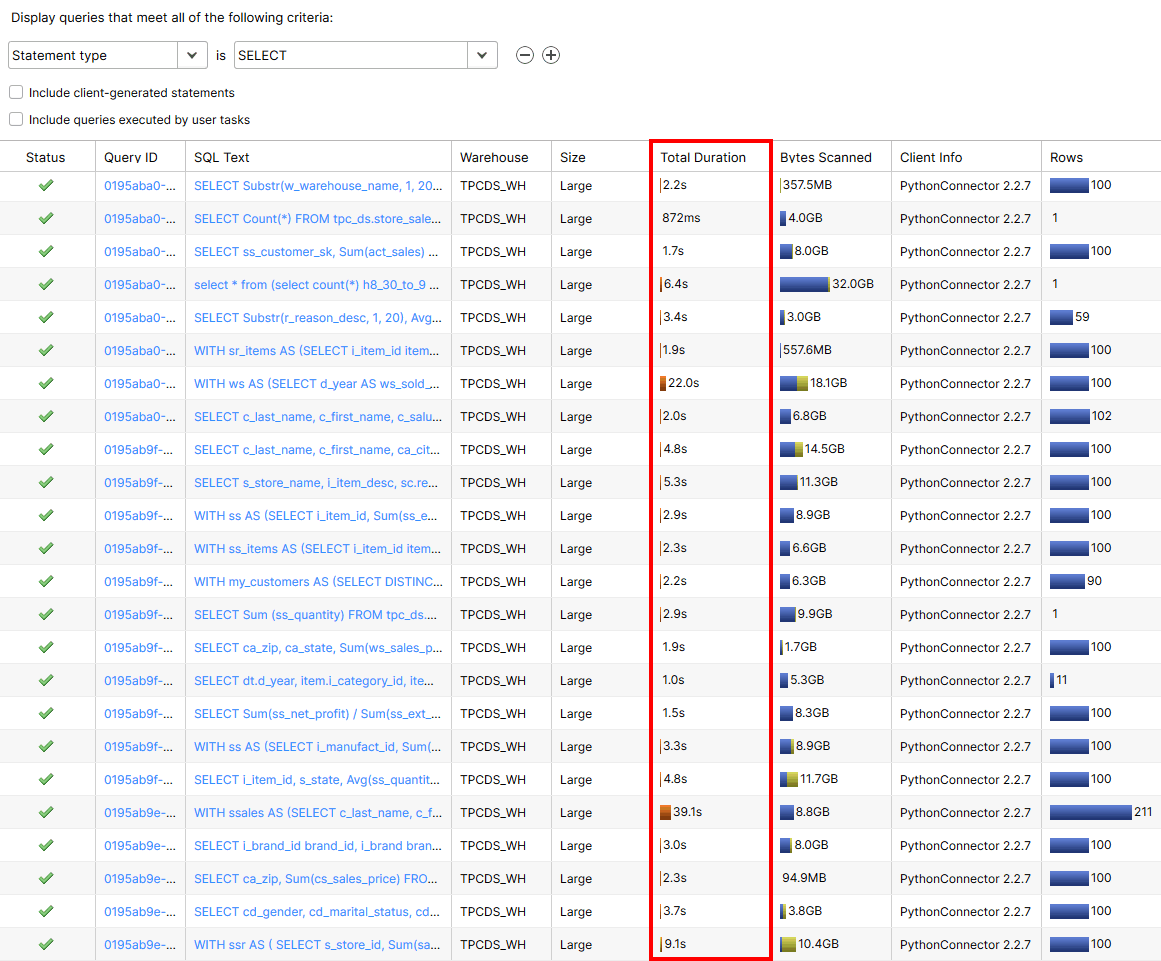This screenshot has width=1161, height=961.
Task: Remove filter criterion with minus icon
Action: (x=525, y=56)
